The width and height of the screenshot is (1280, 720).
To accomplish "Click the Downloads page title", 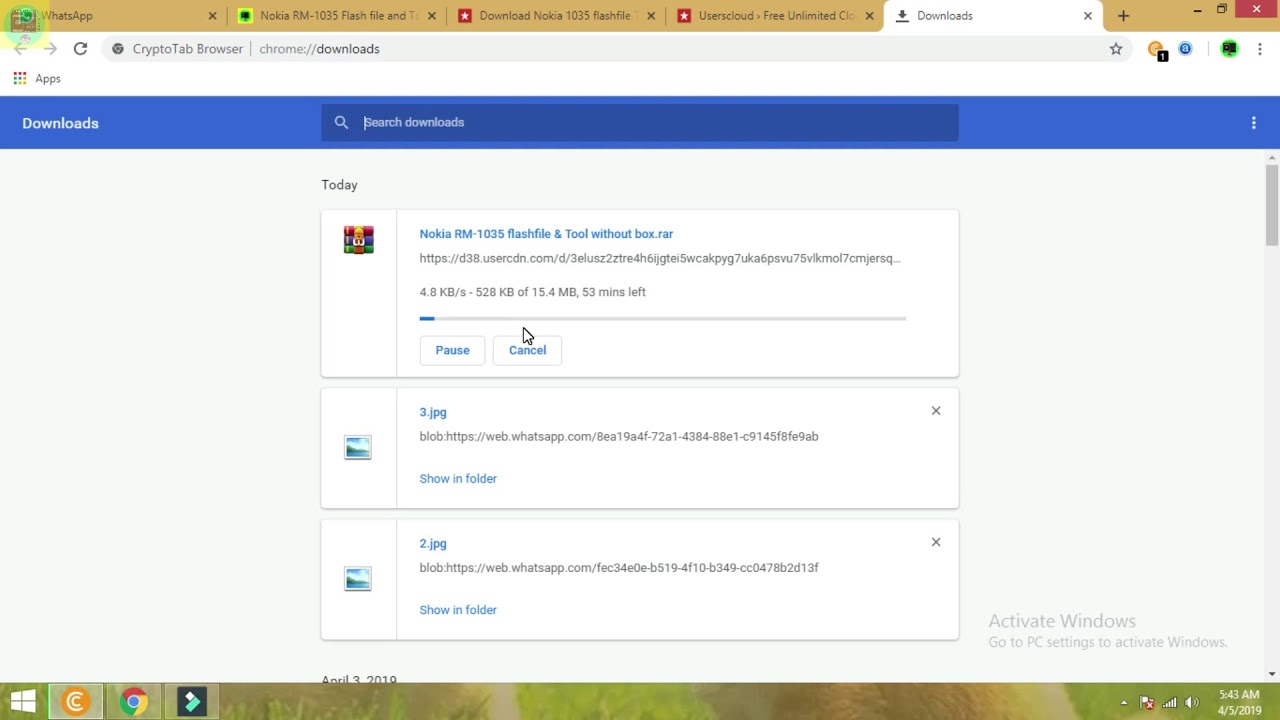I will (60, 123).
